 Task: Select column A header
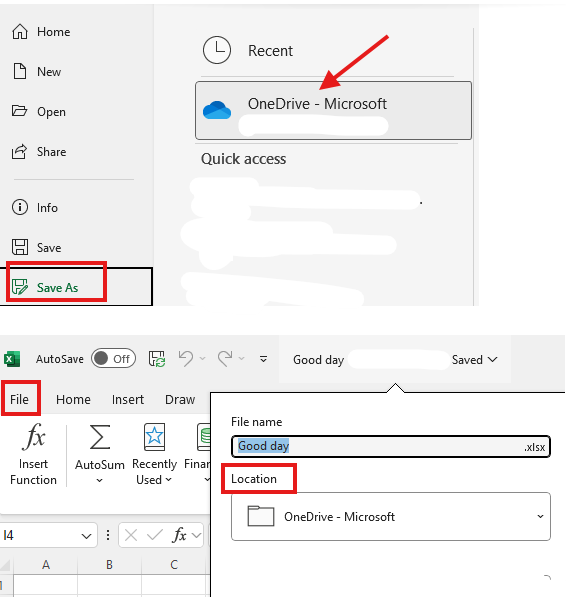[46, 565]
